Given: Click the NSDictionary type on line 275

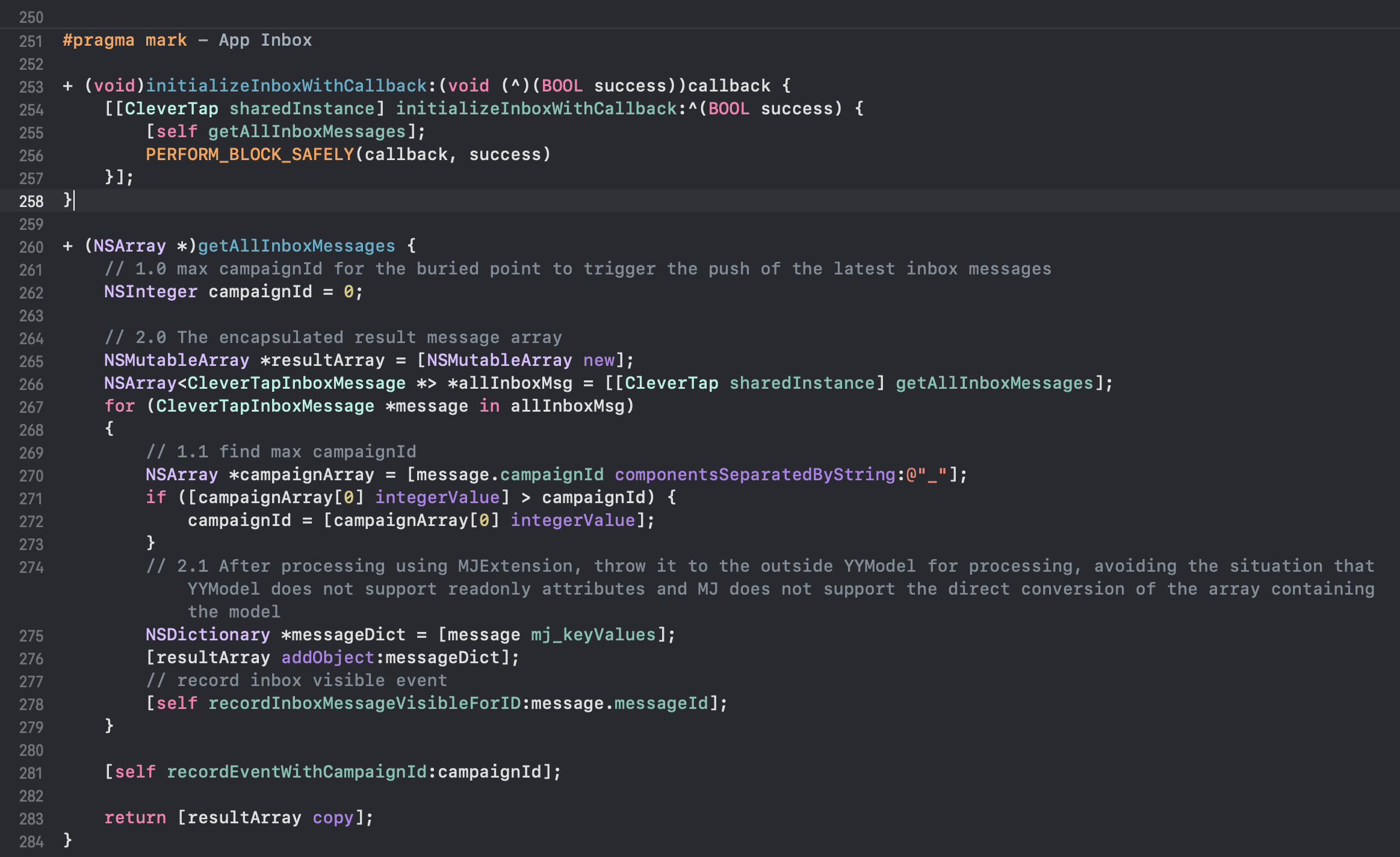Looking at the screenshot, I should tap(208, 635).
